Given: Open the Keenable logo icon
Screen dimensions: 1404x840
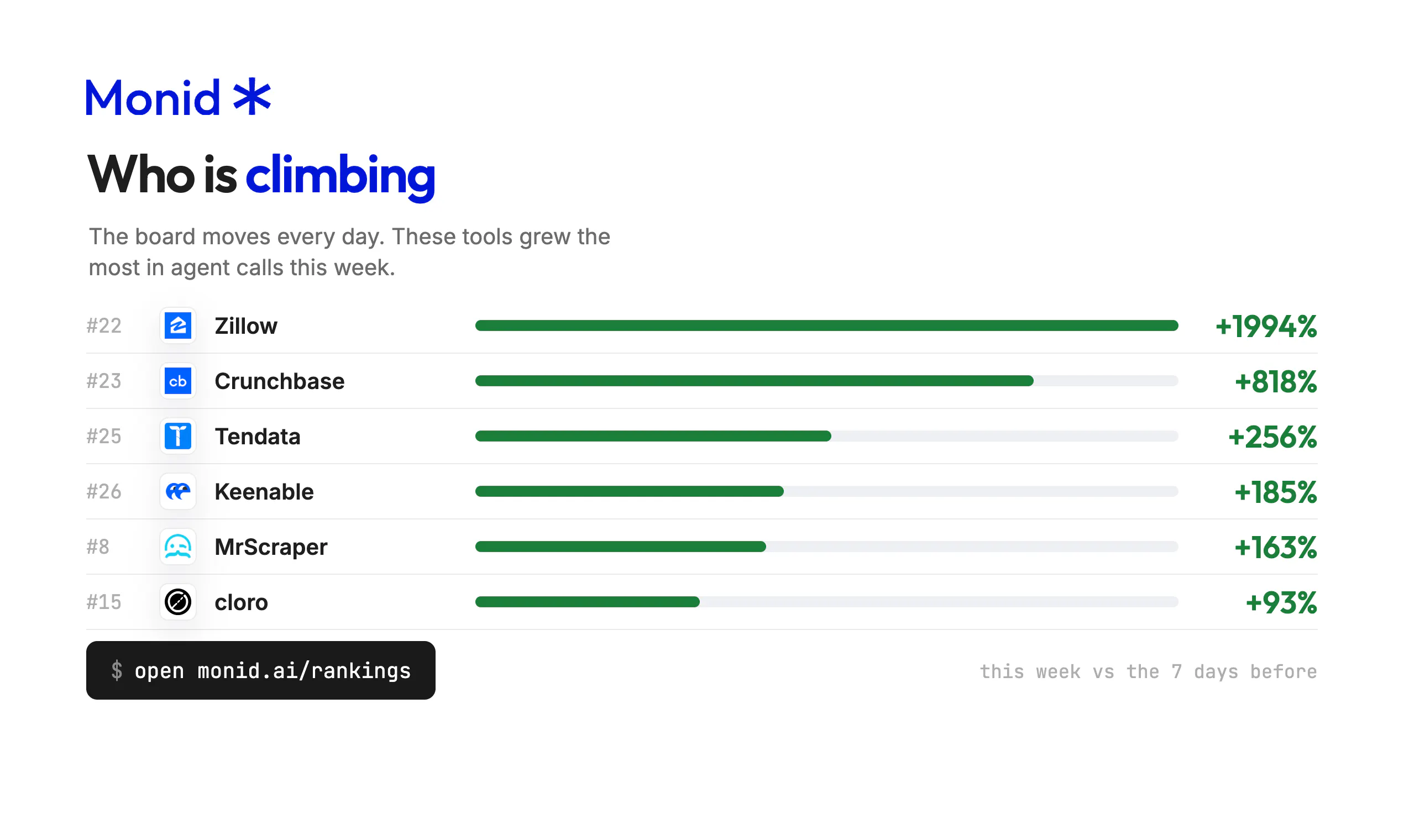Looking at the screenshot, I should [x=178, y=491].
